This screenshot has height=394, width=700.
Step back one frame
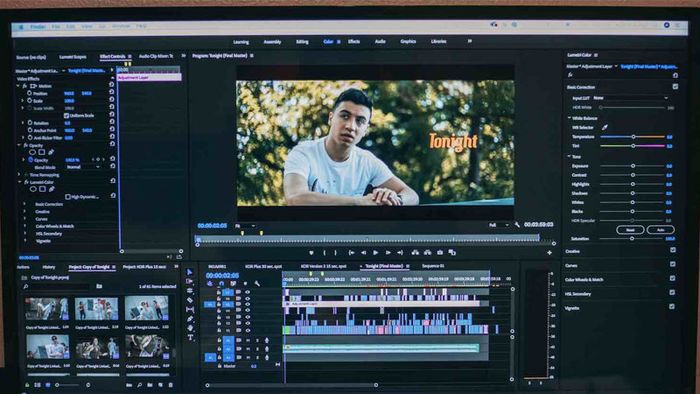pos(363,253)
